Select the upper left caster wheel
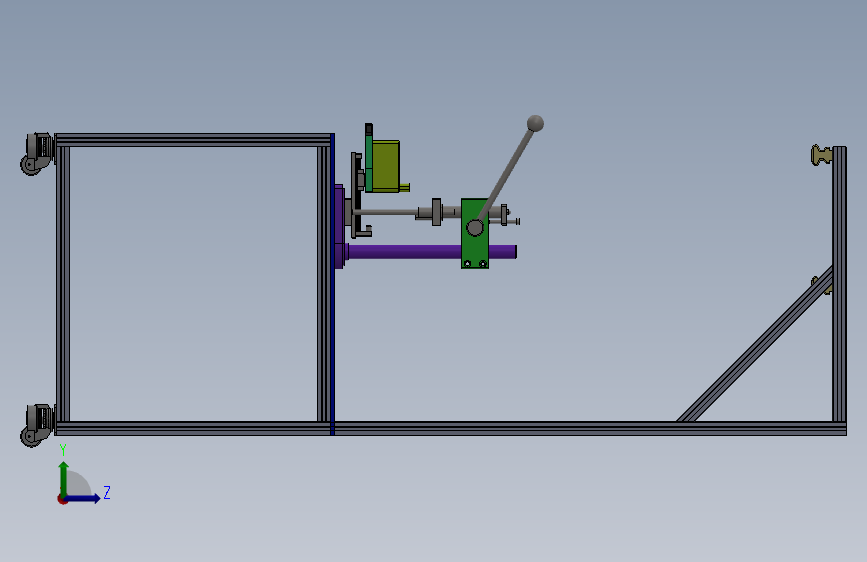The width and height of the screenshot is (867, 562). click(36, 154)
